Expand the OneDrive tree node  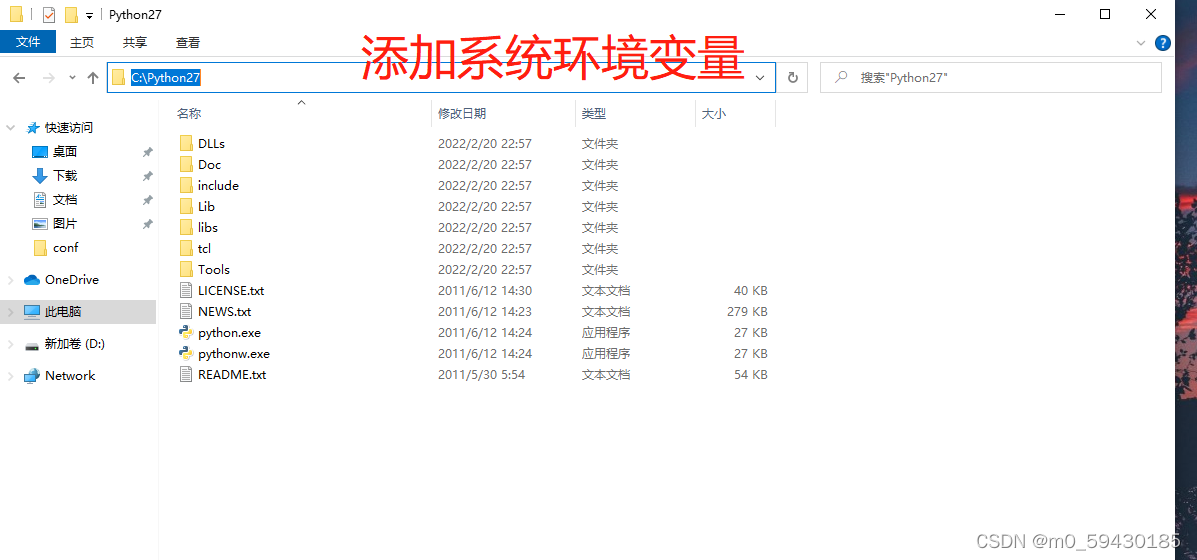click(x=11, y=280)
